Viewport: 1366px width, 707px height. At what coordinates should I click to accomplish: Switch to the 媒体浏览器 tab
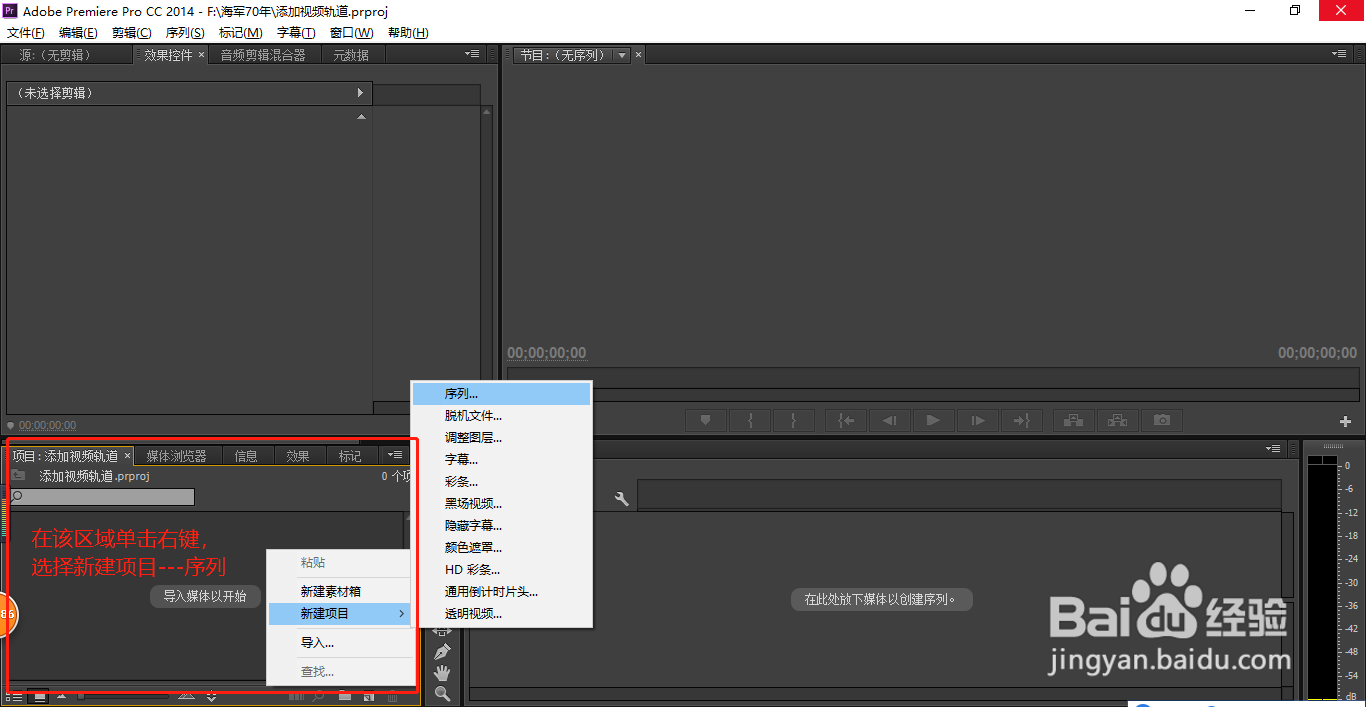176,456
